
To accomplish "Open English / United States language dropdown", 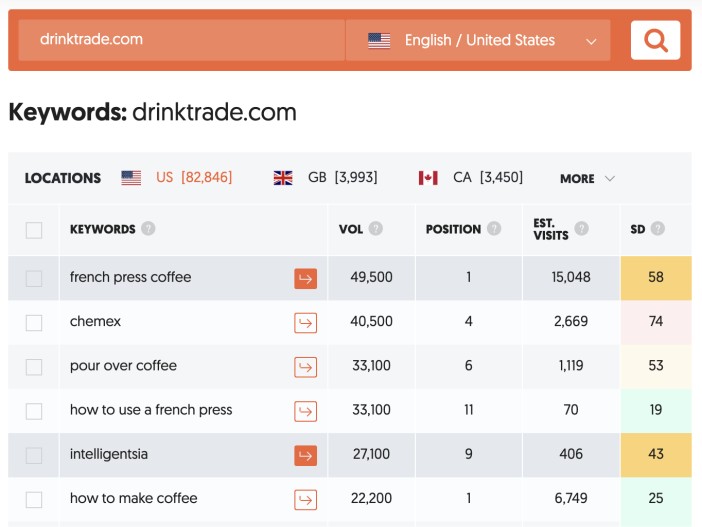I will [478, 40].
